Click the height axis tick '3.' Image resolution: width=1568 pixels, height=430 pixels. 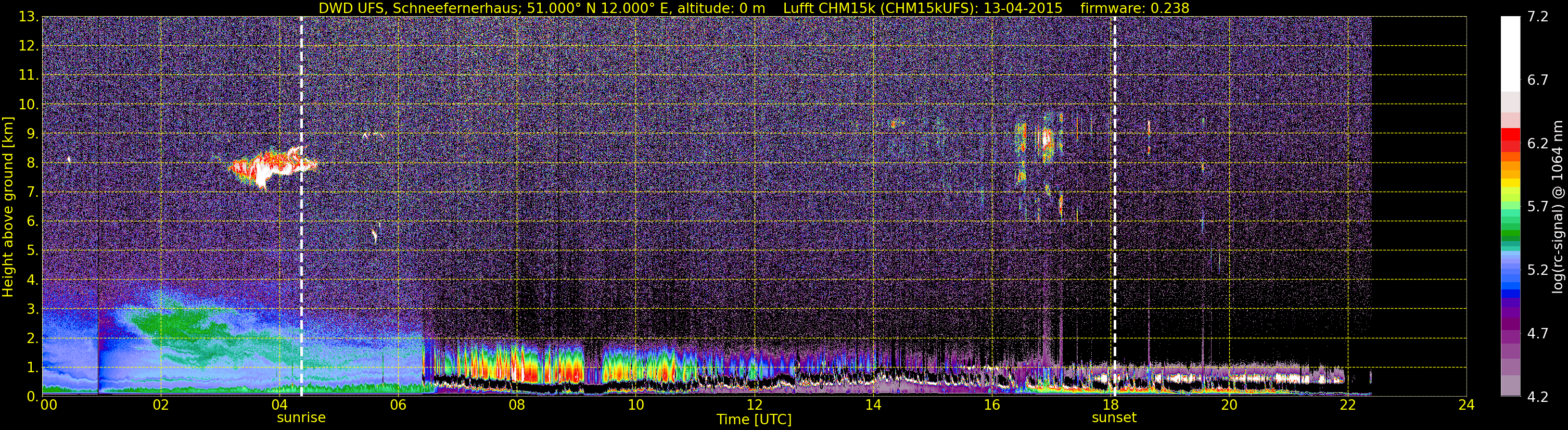point(33,309)
